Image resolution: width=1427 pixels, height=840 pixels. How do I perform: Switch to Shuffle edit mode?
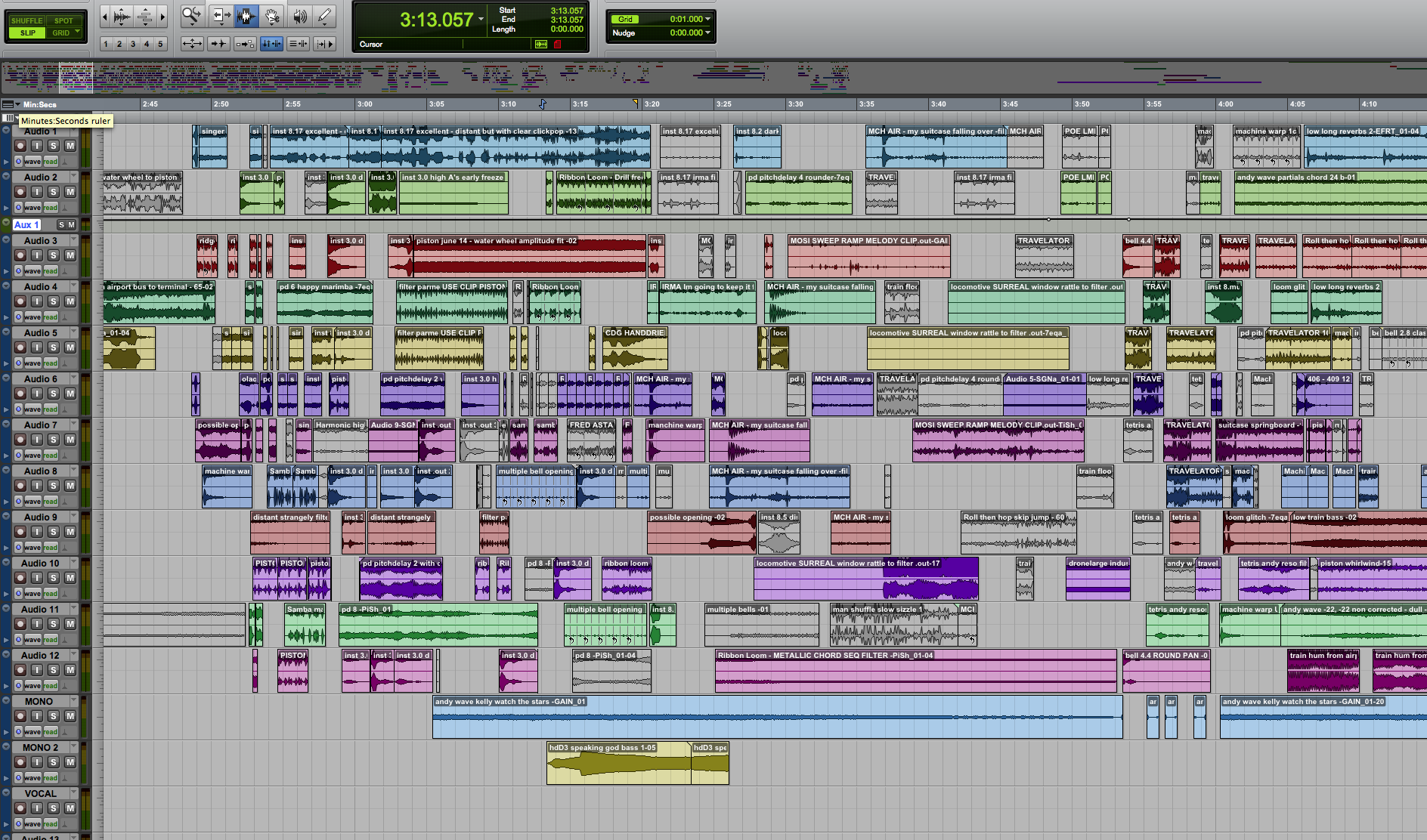click(26, 21)
